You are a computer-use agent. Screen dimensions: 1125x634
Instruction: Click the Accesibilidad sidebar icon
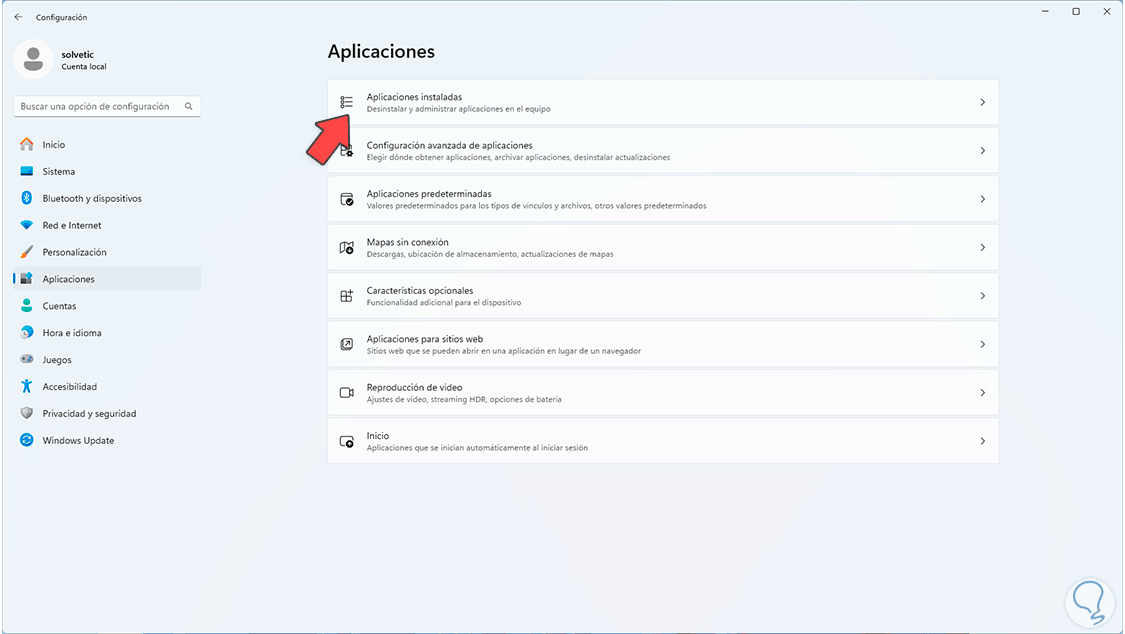click(26, 386)
